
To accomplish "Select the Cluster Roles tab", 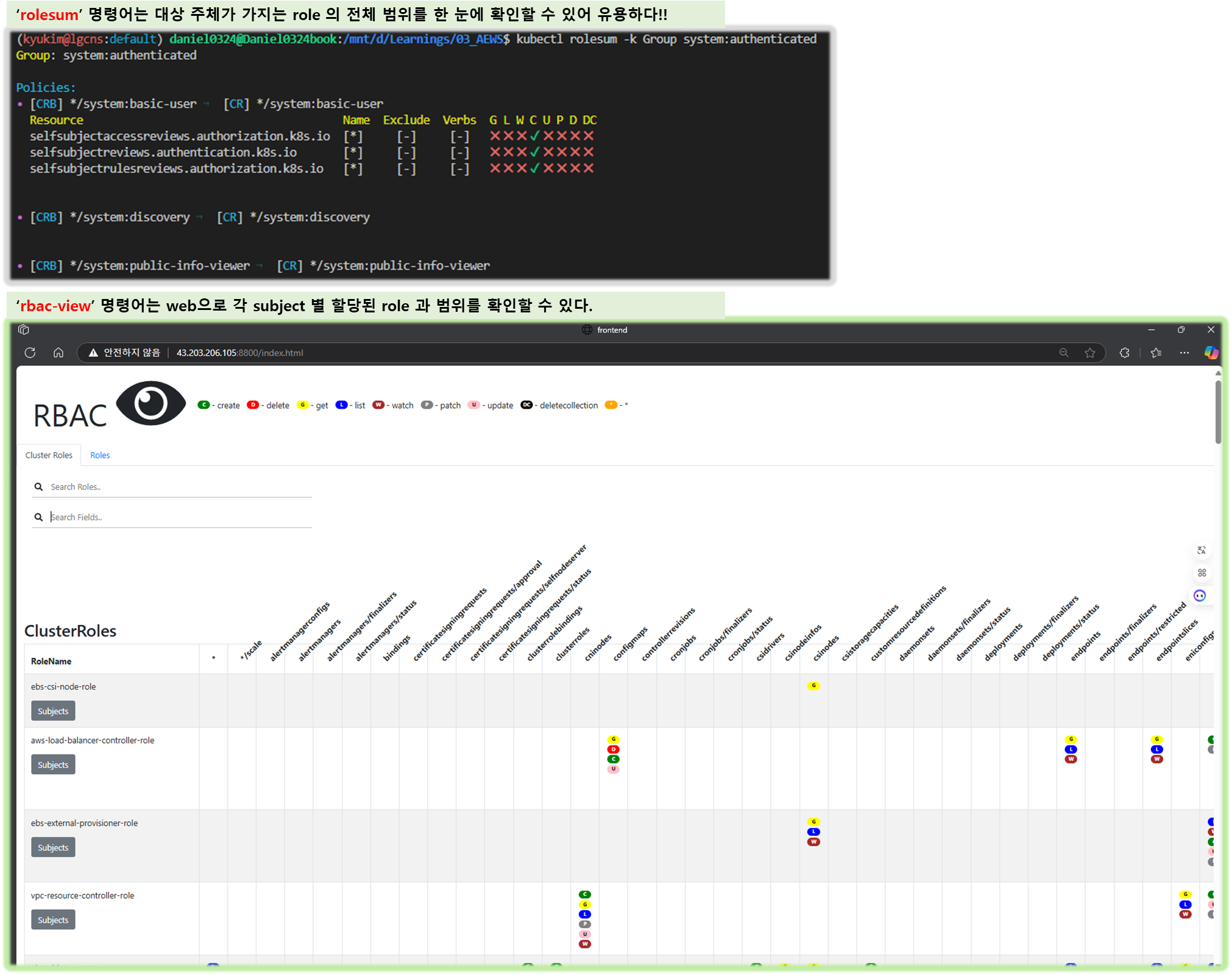I will 49,455.
